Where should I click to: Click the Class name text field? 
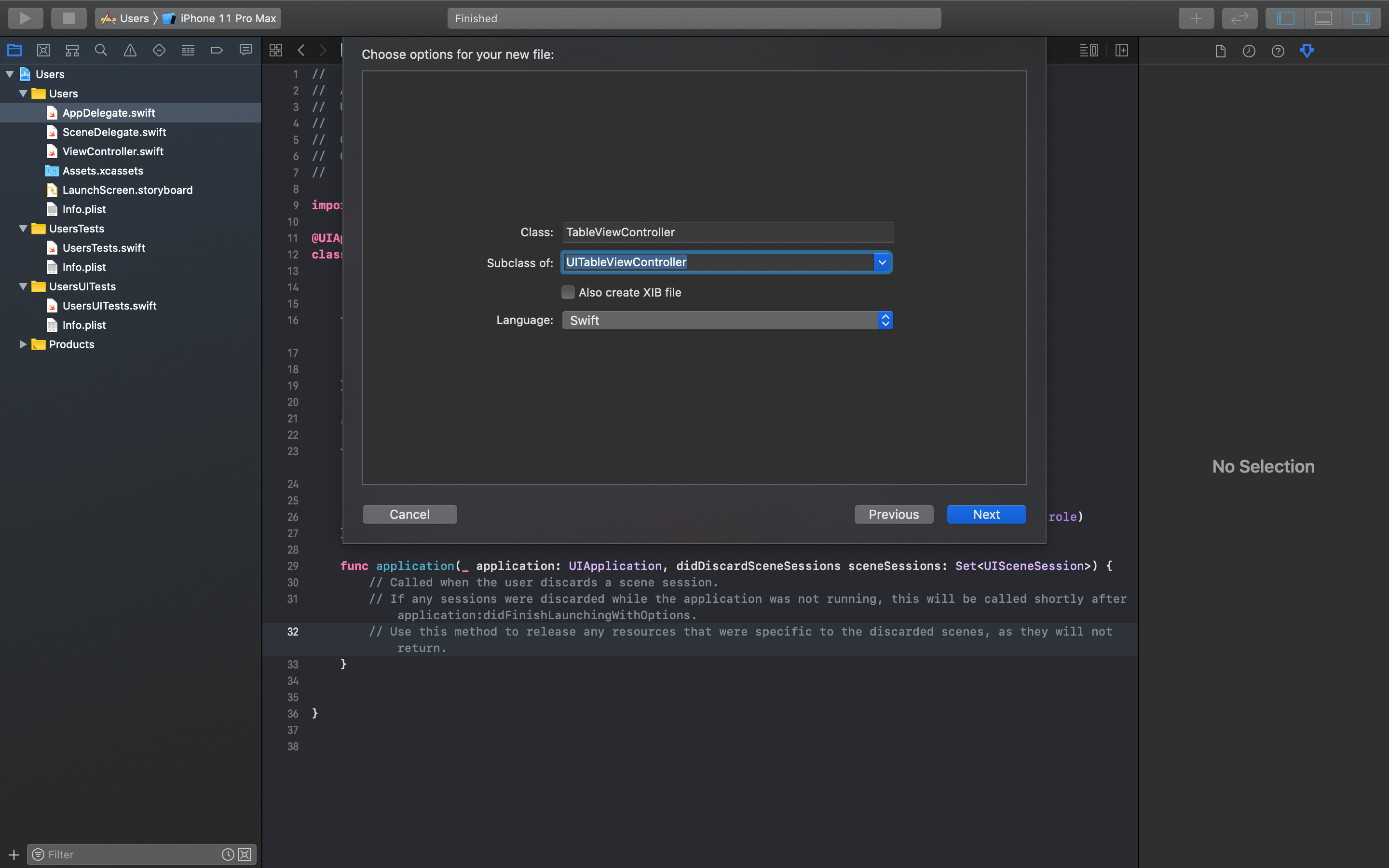[727, 232]
